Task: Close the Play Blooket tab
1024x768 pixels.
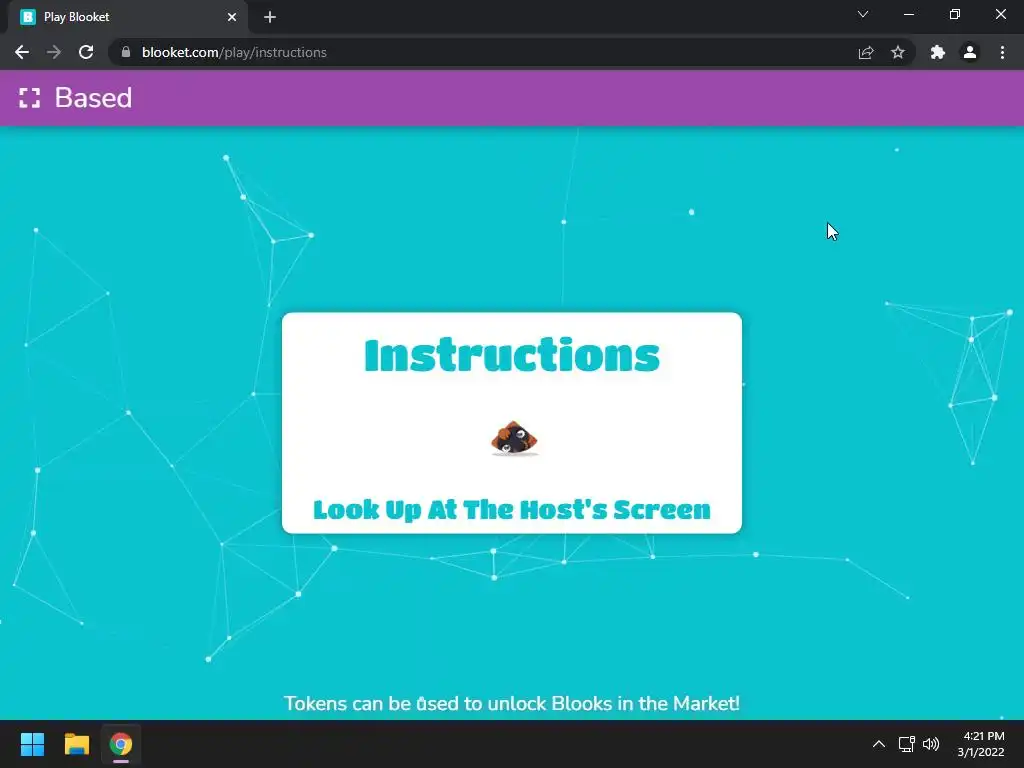Action: point(232,17)
